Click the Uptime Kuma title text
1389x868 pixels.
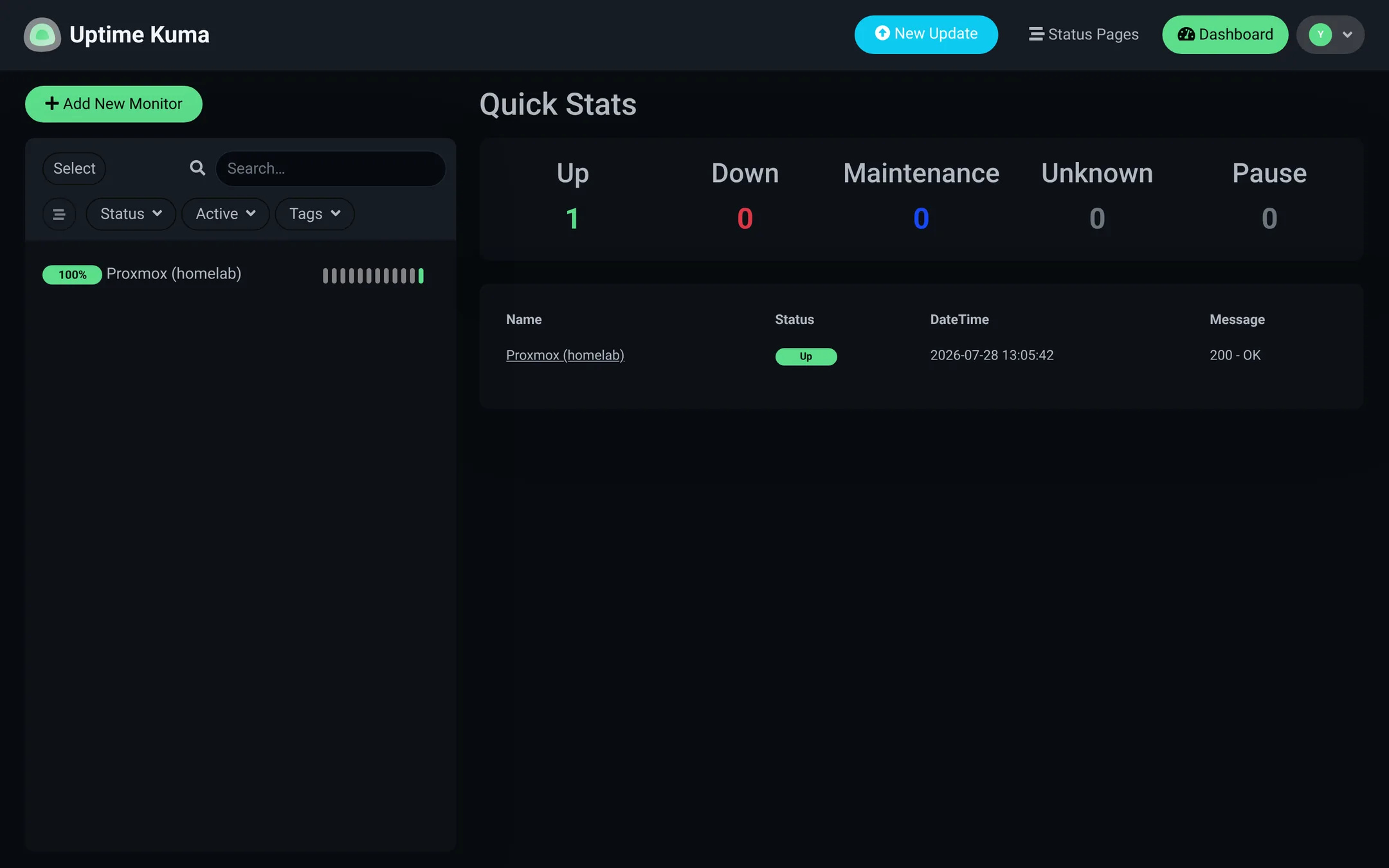point(140,35)
